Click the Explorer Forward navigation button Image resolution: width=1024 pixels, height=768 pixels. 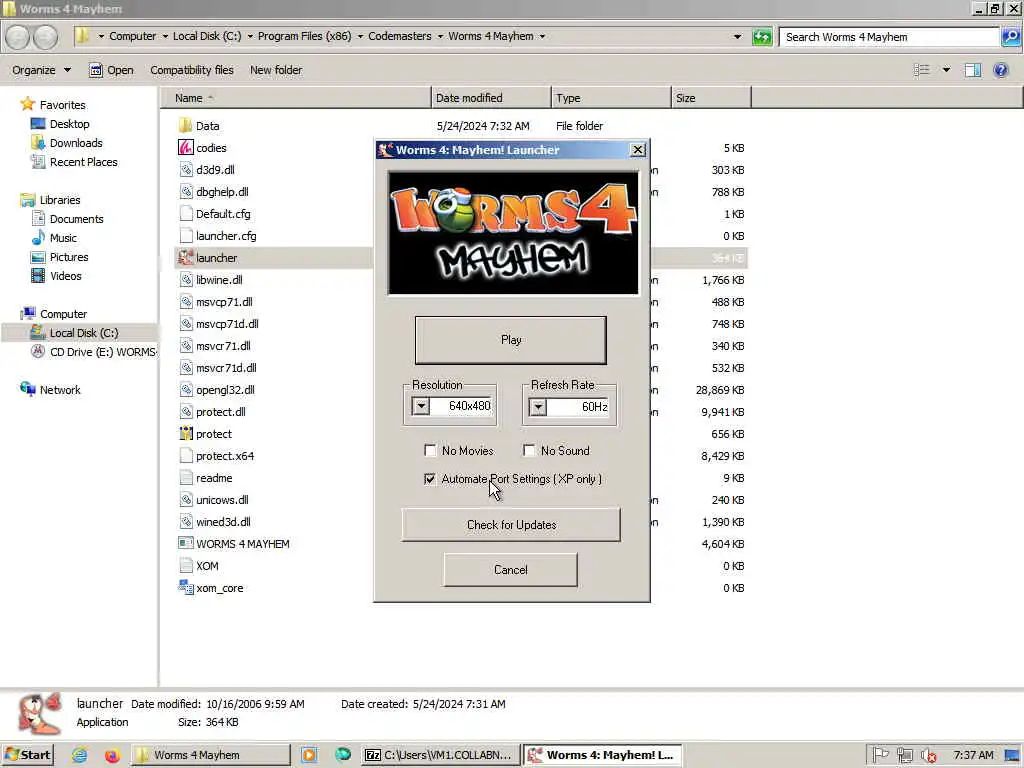click(x=45, y=37)
